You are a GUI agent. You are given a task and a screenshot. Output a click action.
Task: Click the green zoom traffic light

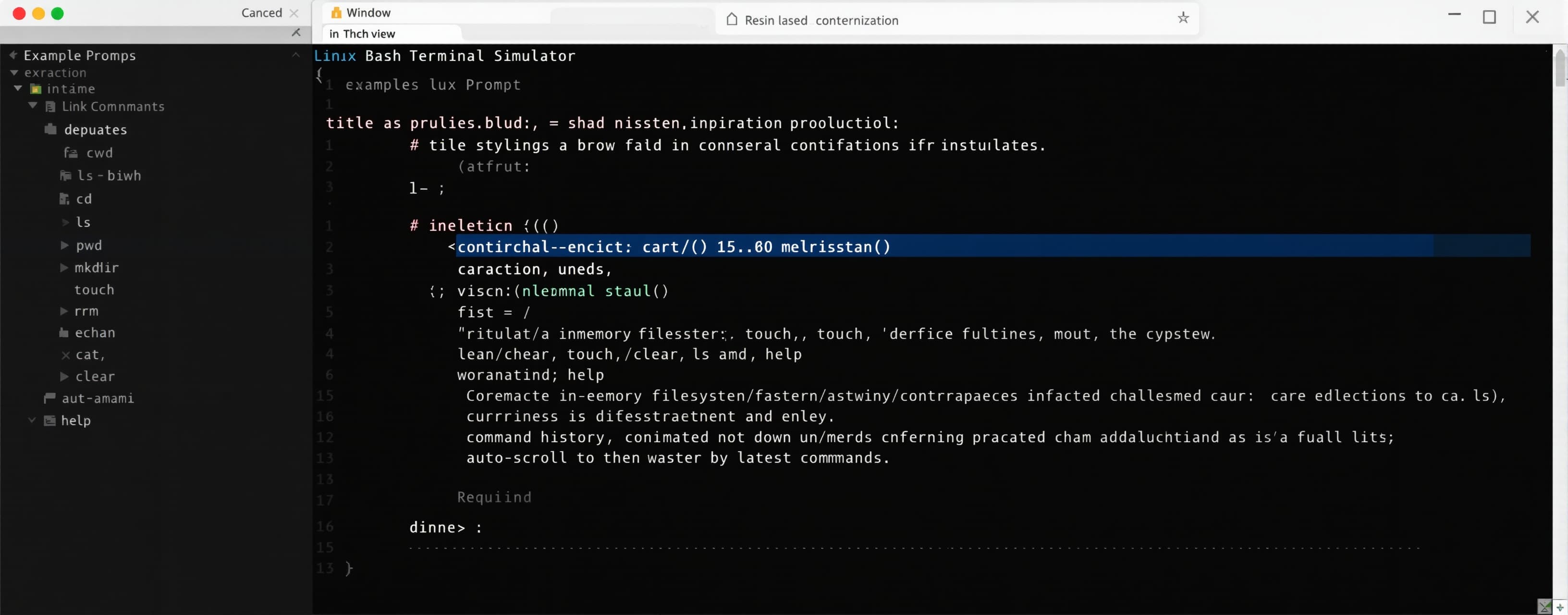[57, 13]
